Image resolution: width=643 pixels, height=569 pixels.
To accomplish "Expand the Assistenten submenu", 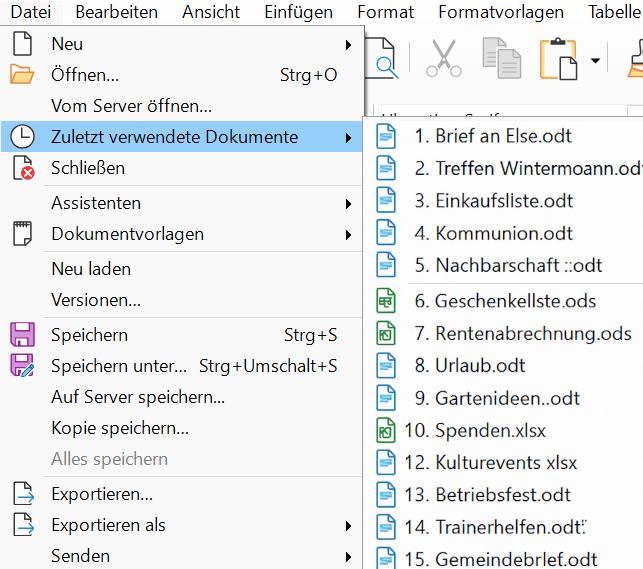I will tap(348, 203).
